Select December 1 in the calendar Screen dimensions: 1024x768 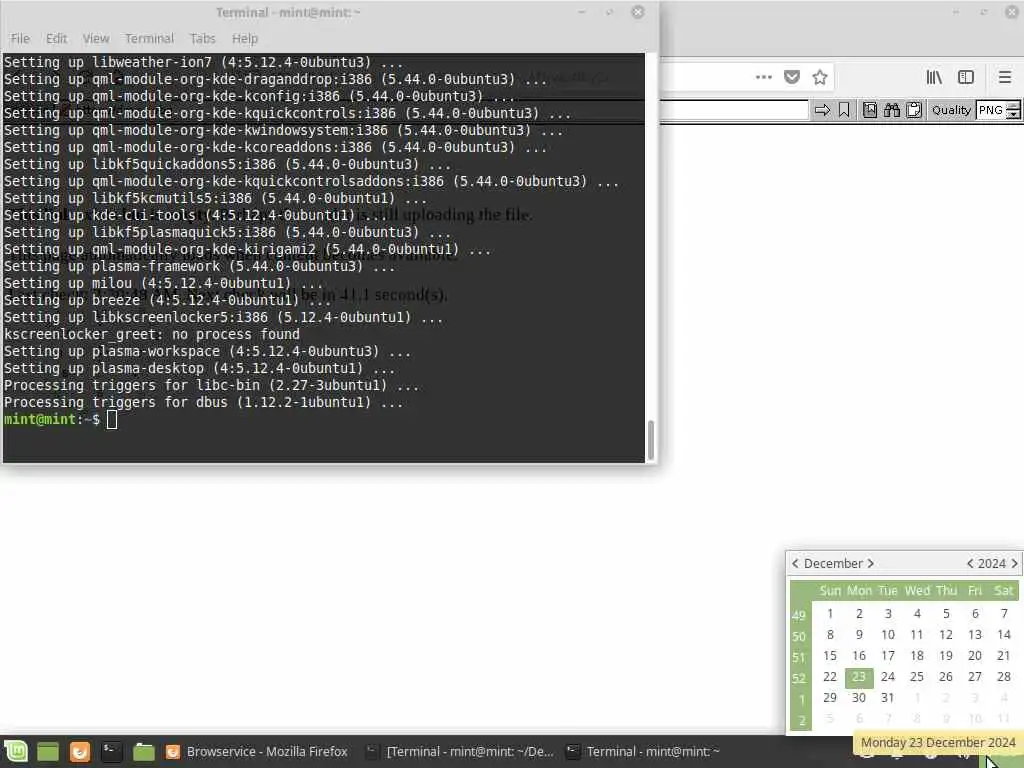pos(830,614)
